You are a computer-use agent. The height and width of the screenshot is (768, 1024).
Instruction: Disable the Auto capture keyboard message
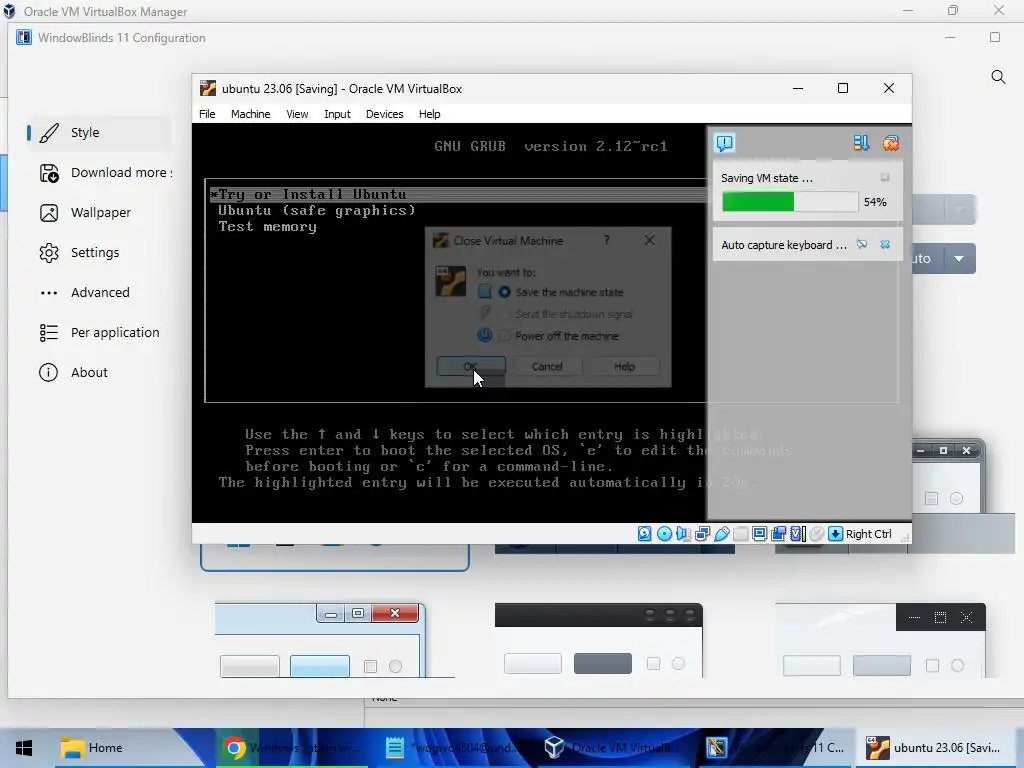point(862,244)
